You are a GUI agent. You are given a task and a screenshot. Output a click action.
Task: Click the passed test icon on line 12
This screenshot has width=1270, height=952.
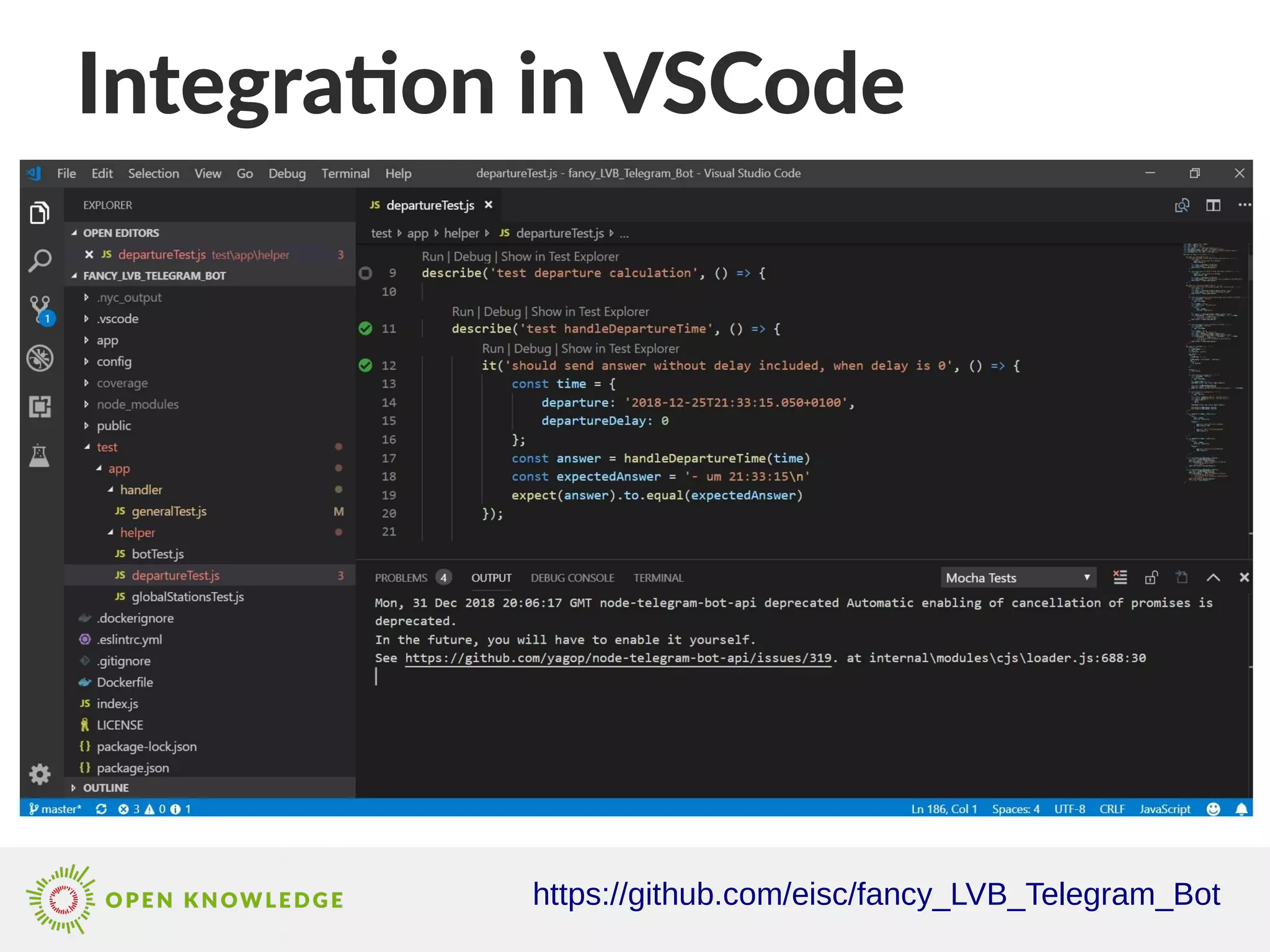tap(366, 366)
